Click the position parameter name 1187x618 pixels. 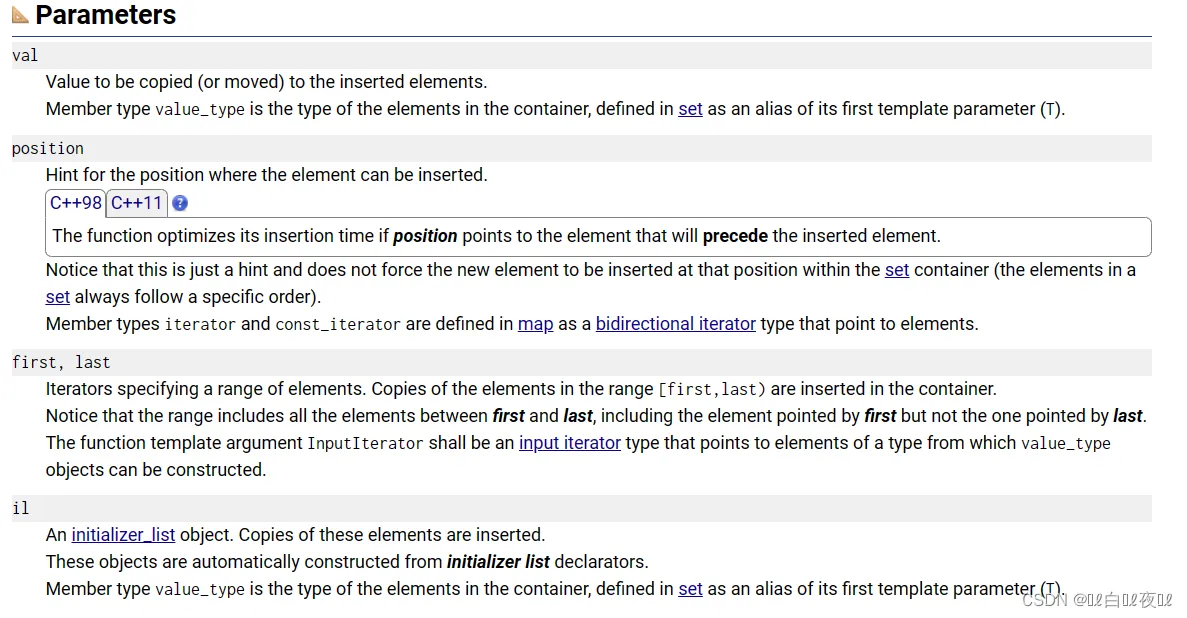(48, 149)
